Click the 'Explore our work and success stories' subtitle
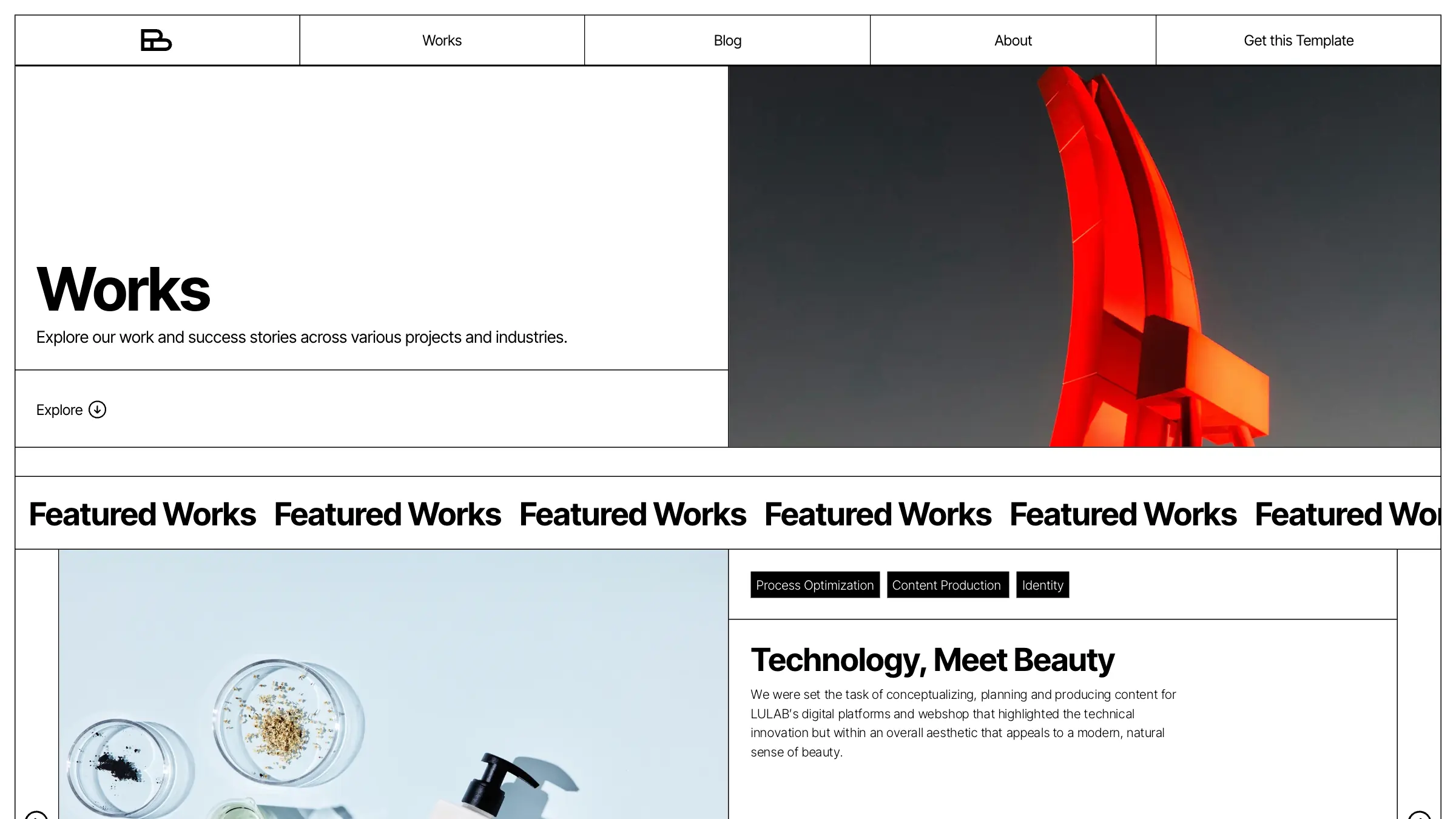Image resolution: width=1456 pixels, height=819 pixels. (302, 337)
